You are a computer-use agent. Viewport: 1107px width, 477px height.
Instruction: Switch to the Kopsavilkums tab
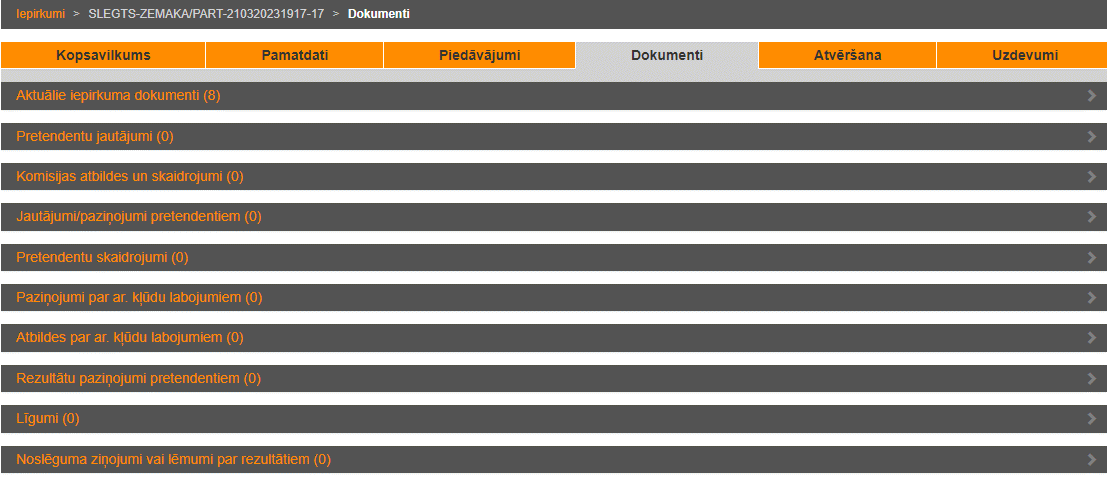(x=103, y=55)
